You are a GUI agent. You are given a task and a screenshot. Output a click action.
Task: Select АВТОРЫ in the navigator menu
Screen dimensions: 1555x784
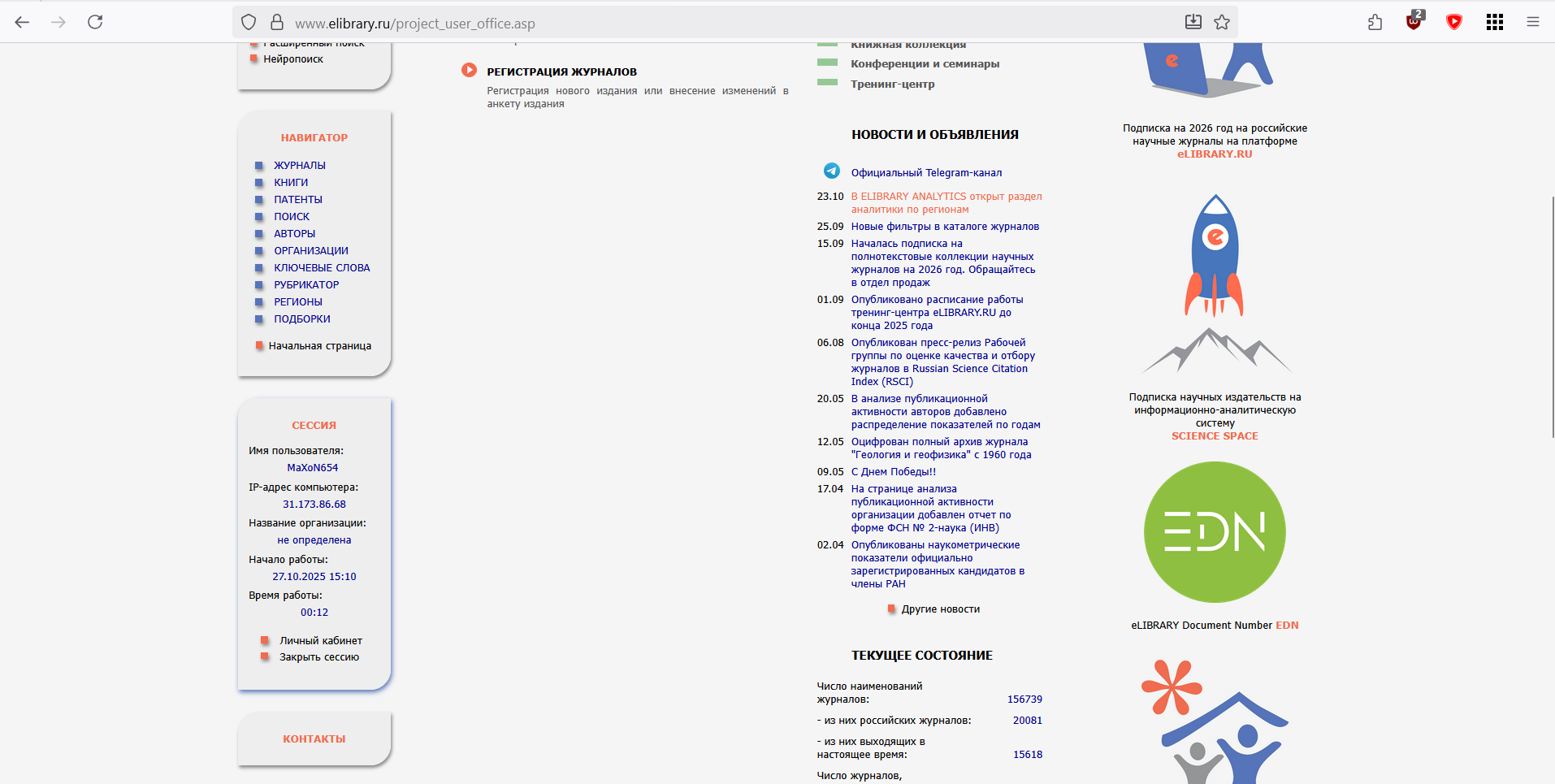click(294, 234)
